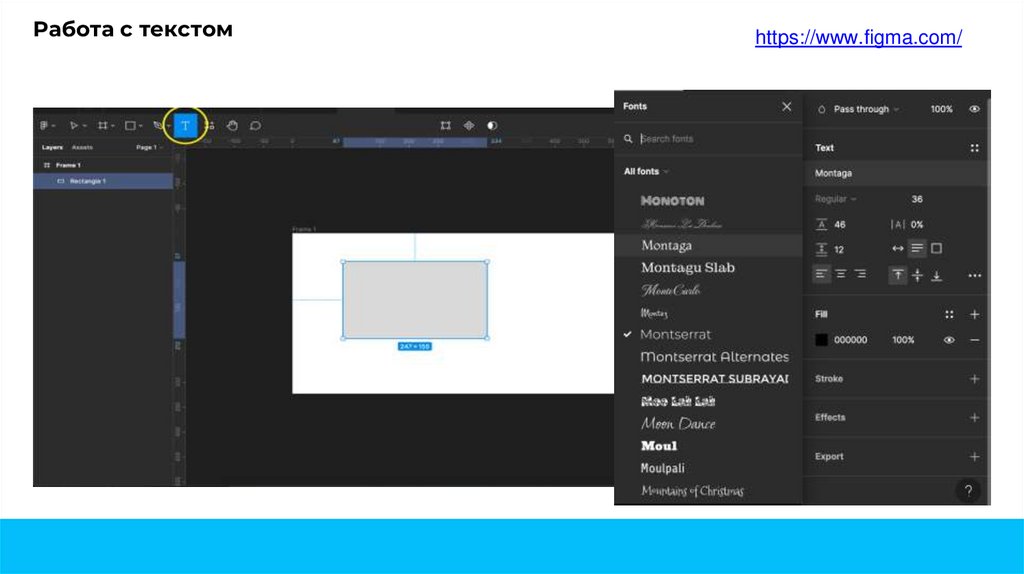
Task: Open the Figma main menu icon
Action: (x=44, y=125)
